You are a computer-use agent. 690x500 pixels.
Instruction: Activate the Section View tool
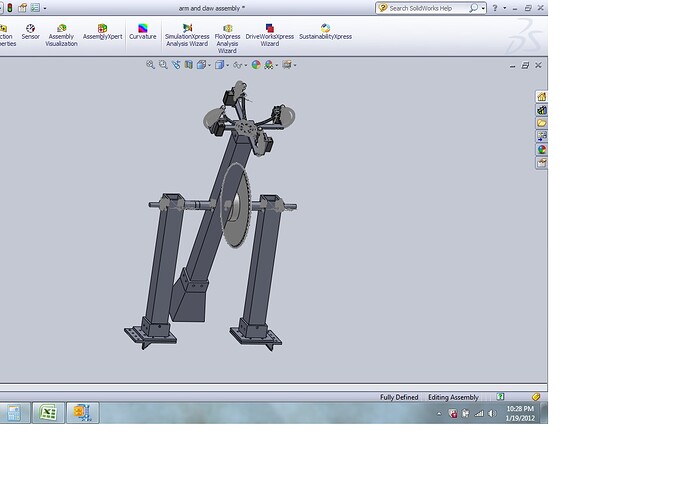coord(188,65)
